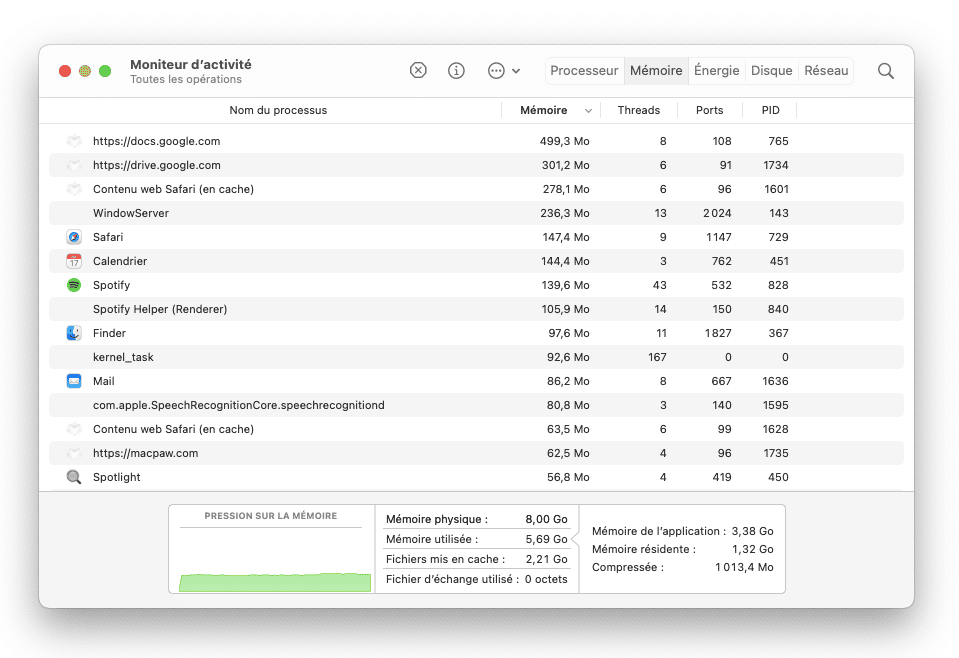Click the Safari compass icon

tap(74, 237)
